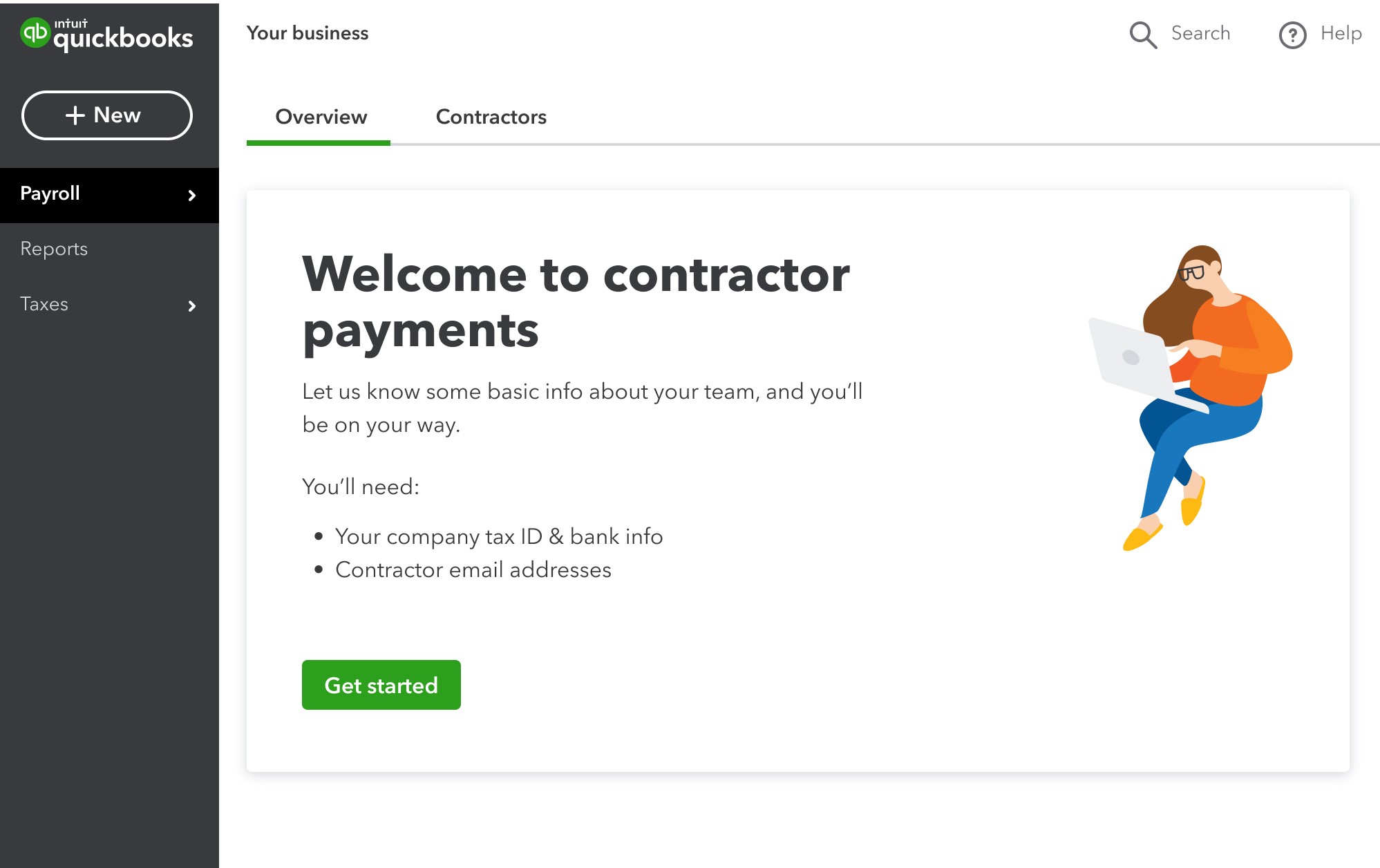Open the New creation menu
Image resolution: width=1380 pixels, height=868 pixels.
[x=106, y=115]
